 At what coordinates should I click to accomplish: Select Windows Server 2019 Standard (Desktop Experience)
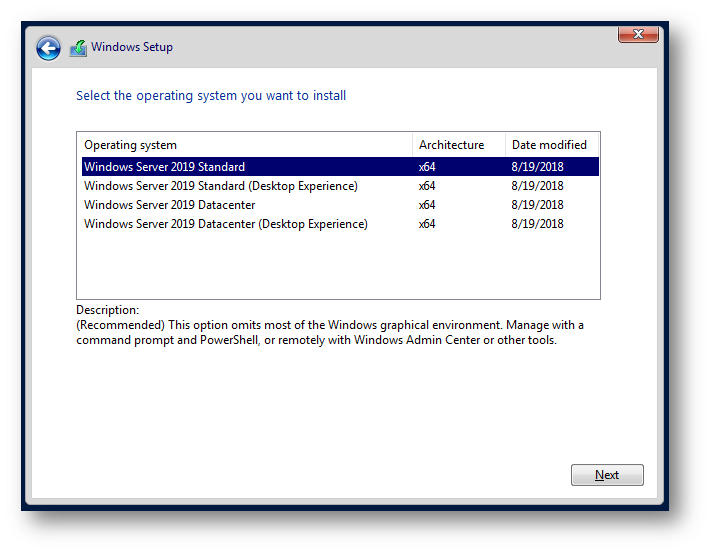[x=220, y=186]
